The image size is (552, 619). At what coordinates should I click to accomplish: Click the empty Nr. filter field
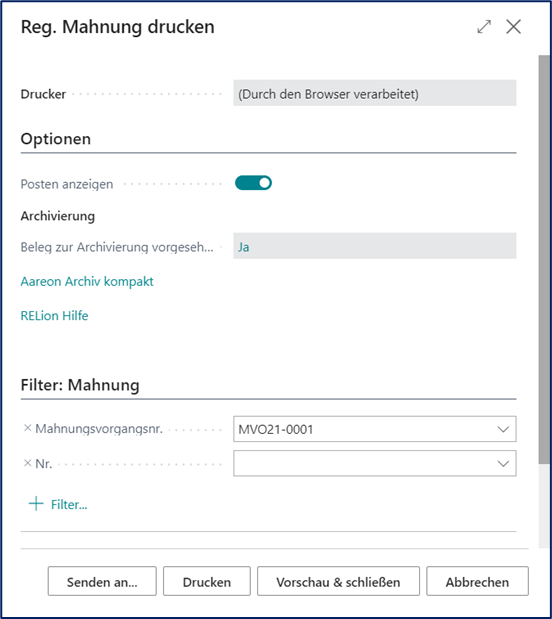pyautogui.click(x=375, y=463)
